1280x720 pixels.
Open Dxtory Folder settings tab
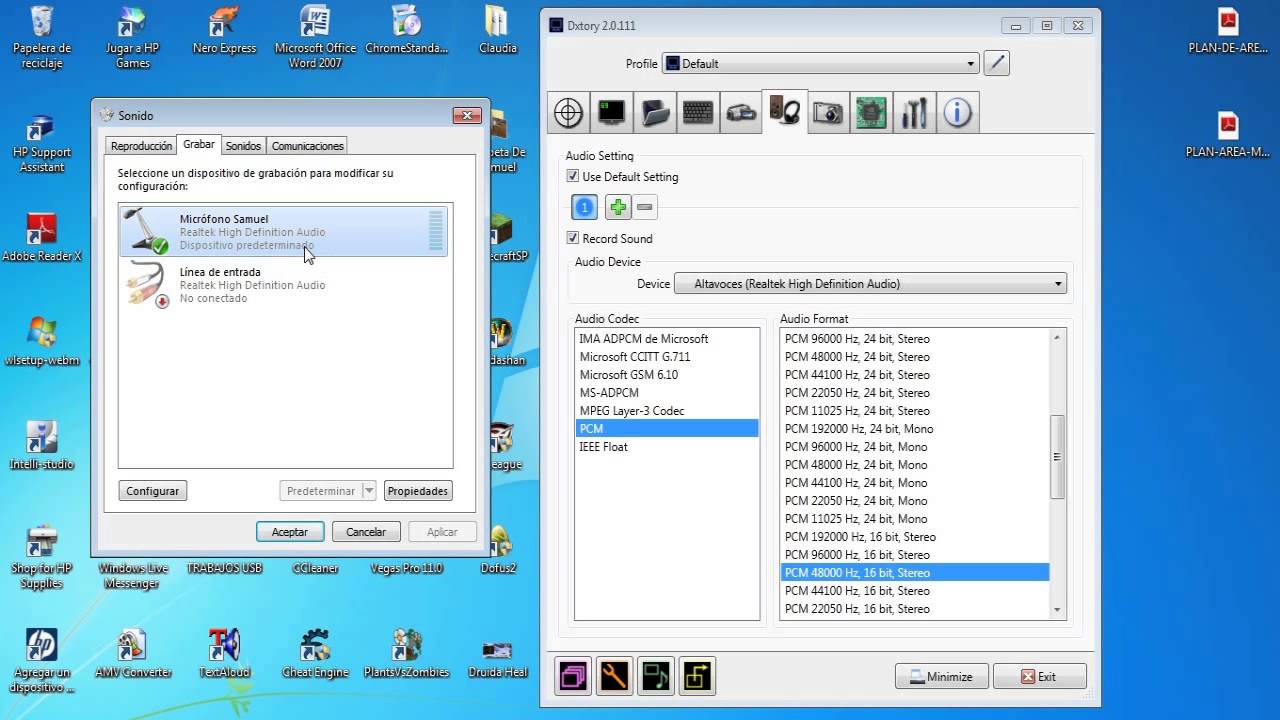point(655,113)
